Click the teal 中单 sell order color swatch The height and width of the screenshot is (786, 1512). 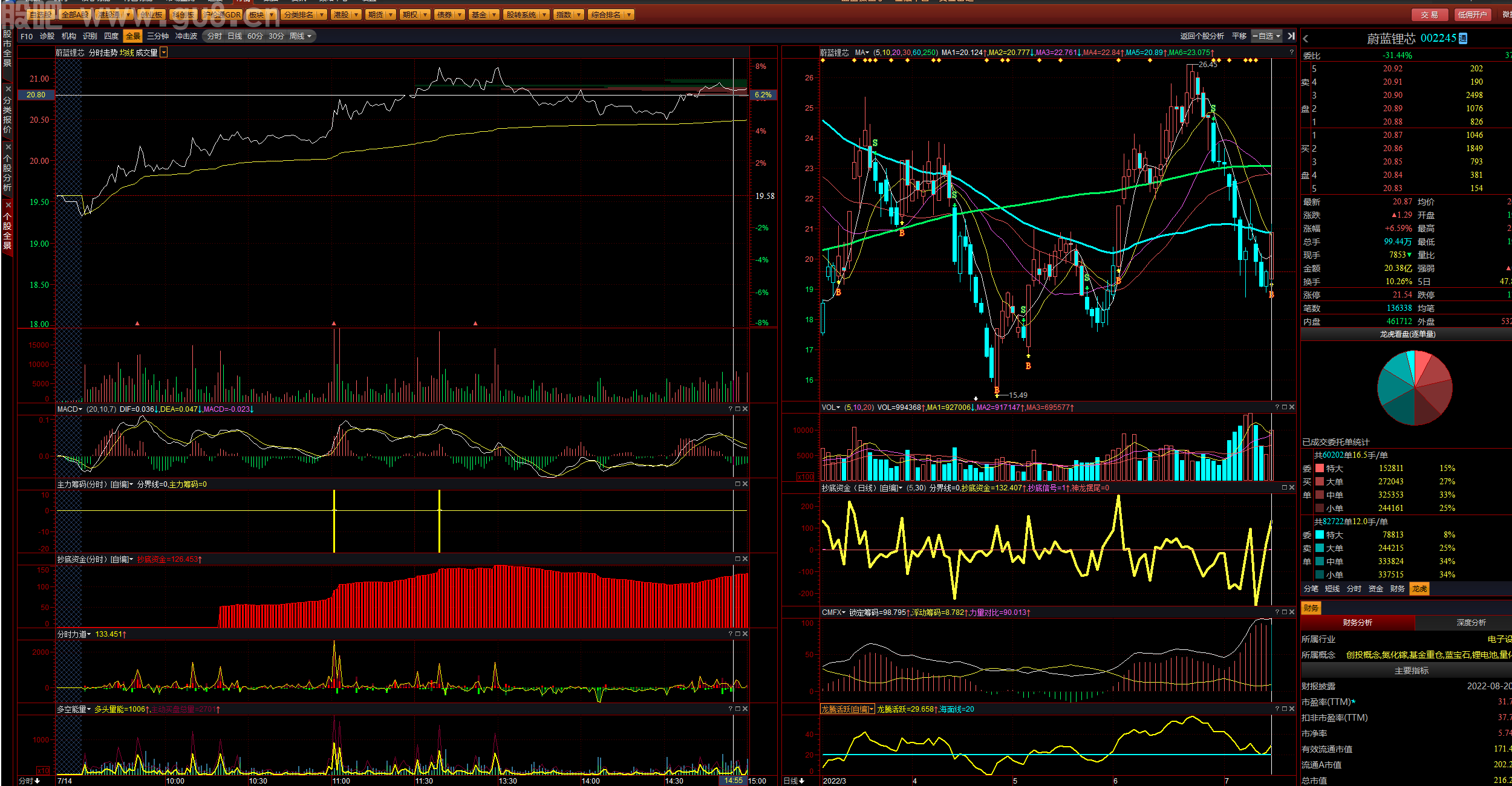point(1320,561)
